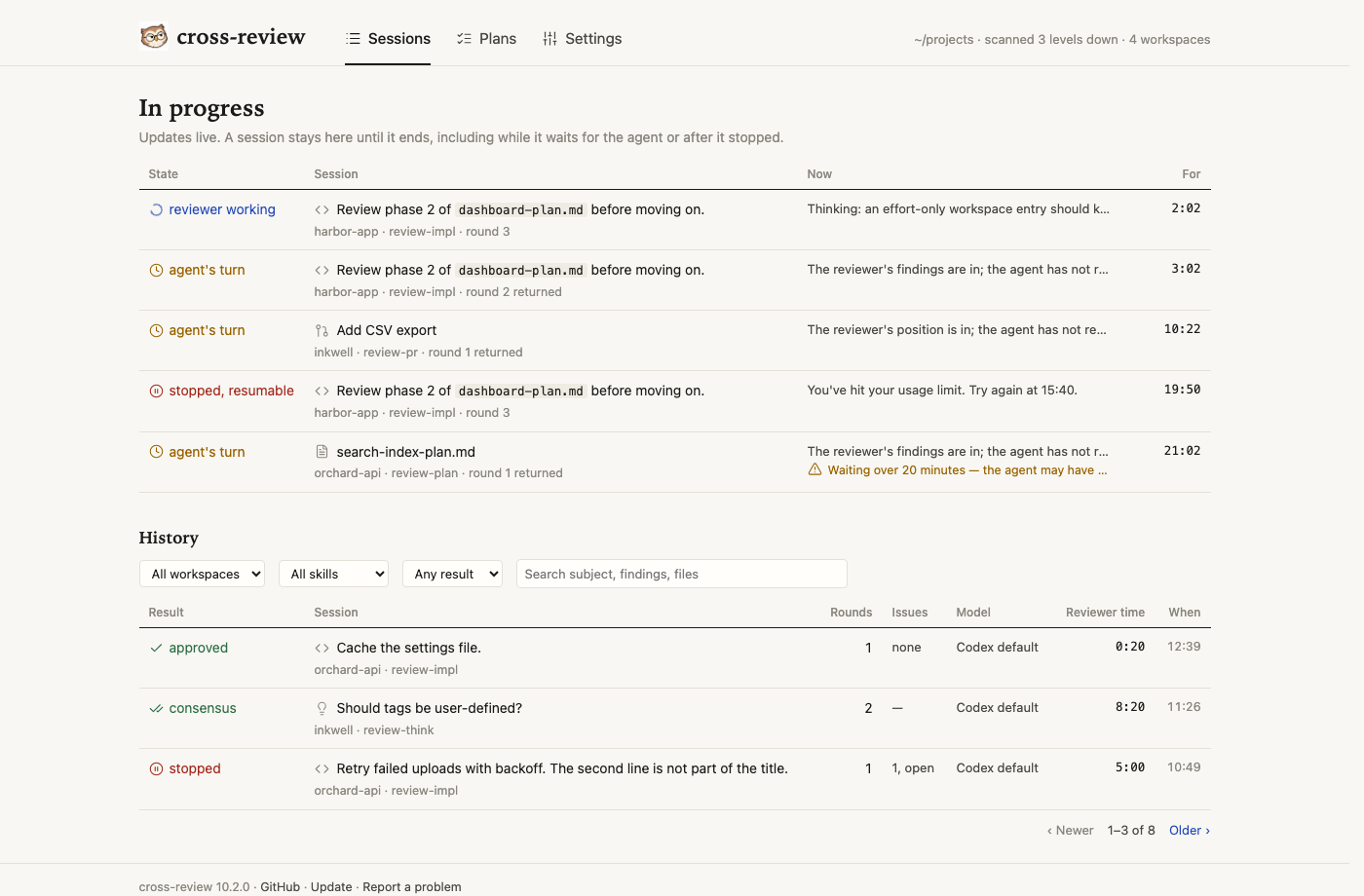Click the cross-review owl logo
The height and width of the screenshot is (896, 1364).
pos(154,37)
